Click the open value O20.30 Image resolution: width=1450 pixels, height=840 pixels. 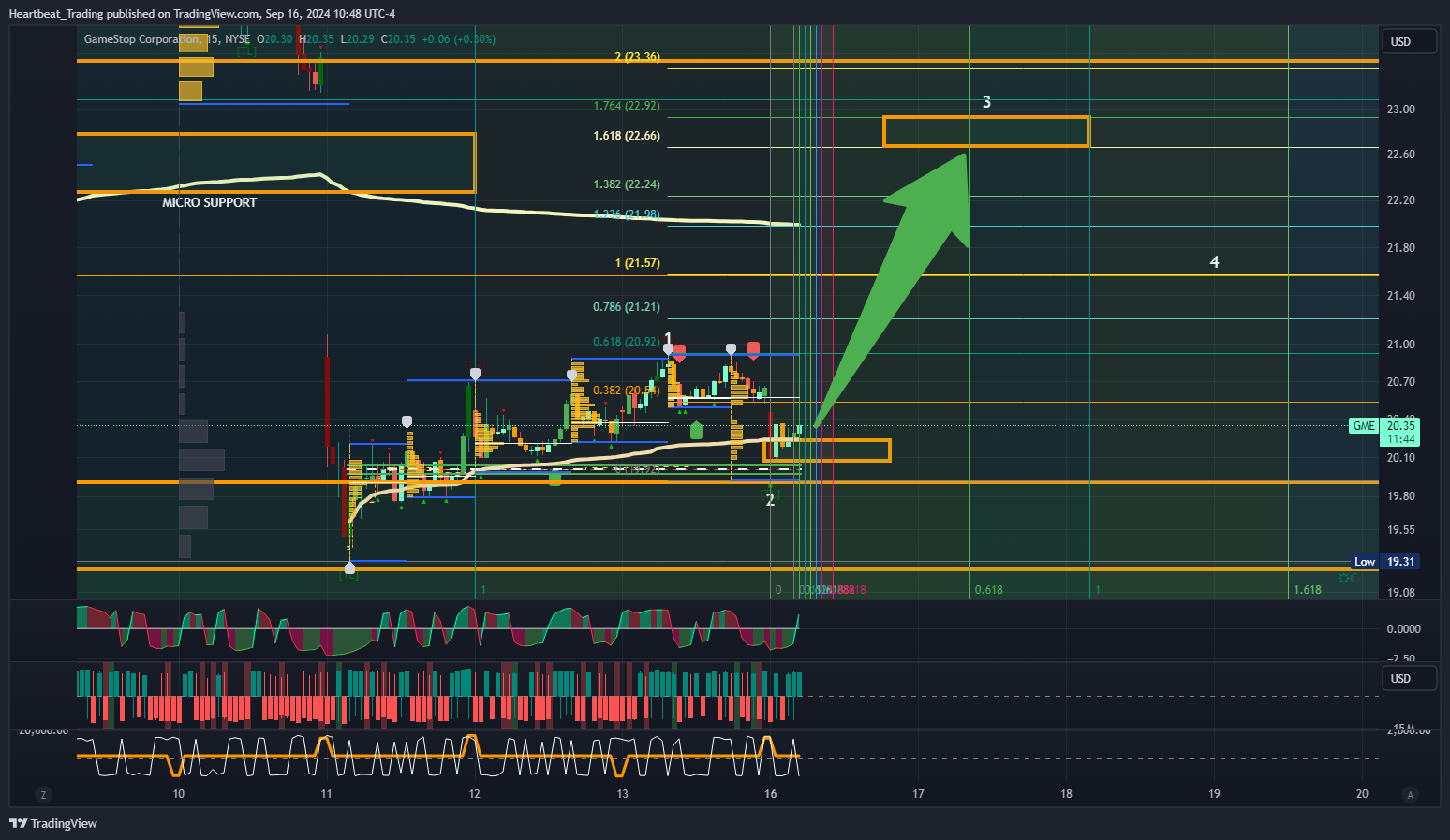pyautogui.click(x=275, y=39)
